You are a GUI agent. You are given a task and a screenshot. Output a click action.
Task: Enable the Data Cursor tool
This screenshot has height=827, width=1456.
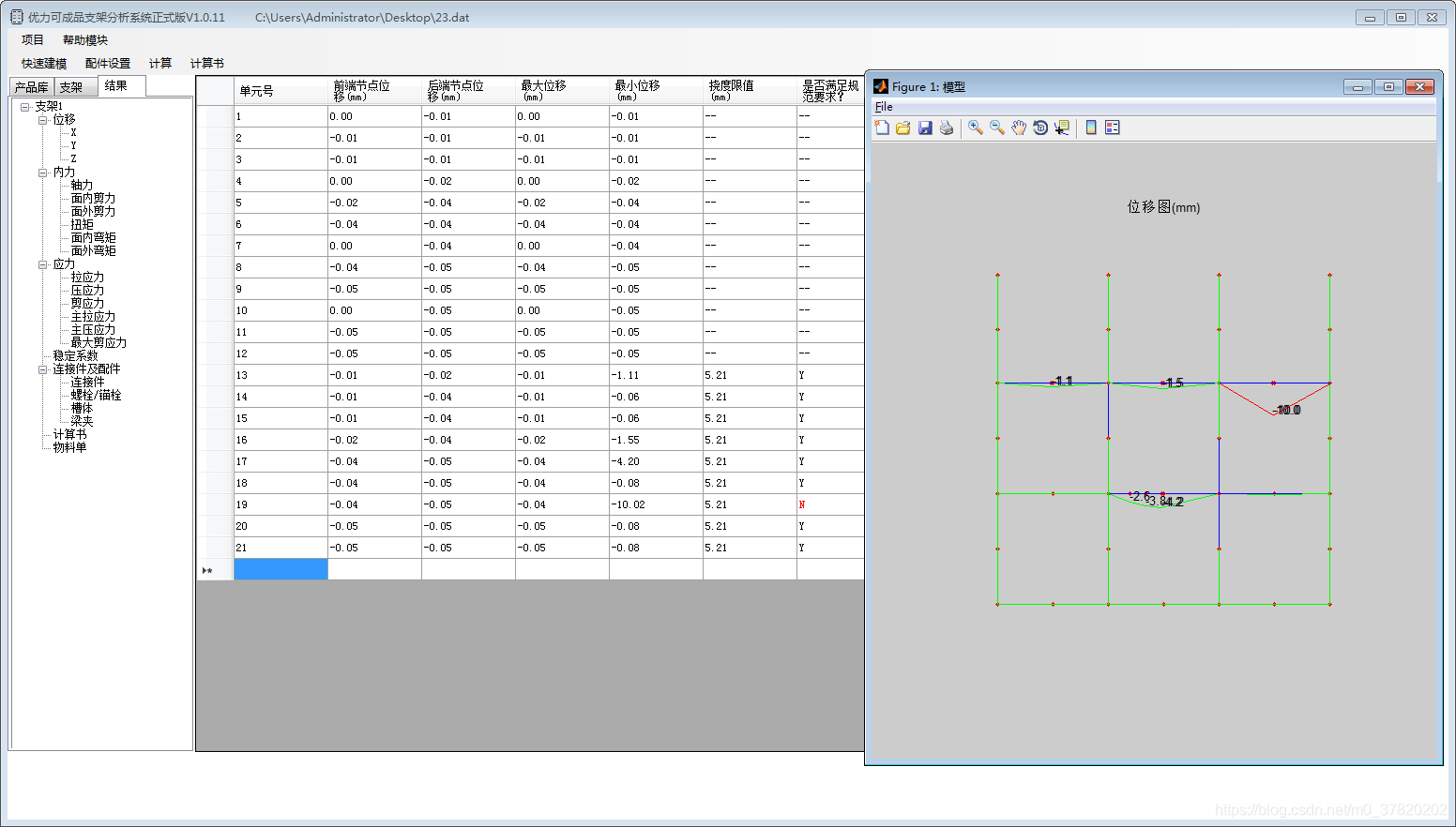coord(1062,128)
